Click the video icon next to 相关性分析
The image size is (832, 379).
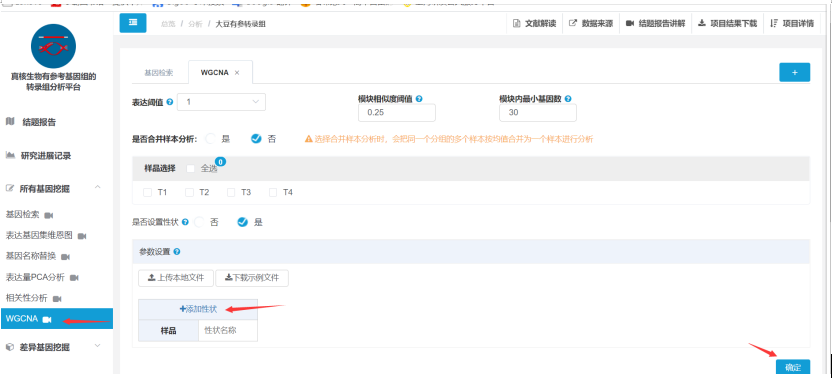(57, 299)
